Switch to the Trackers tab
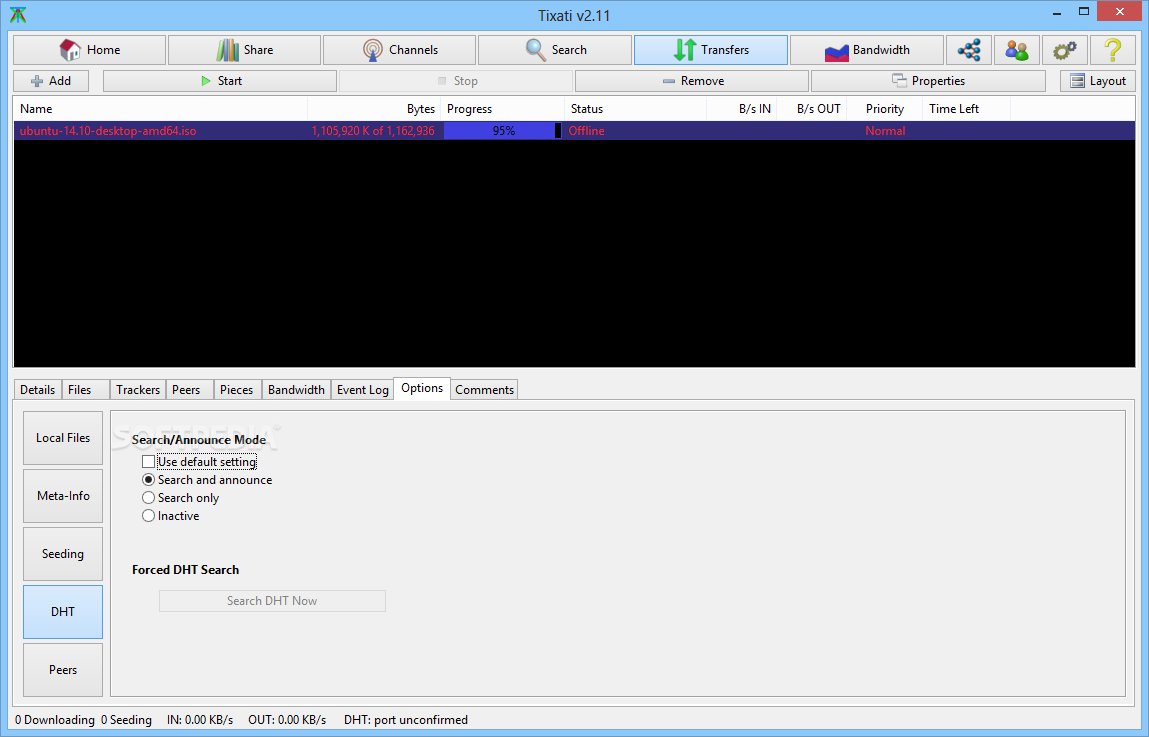 (138, 390)
